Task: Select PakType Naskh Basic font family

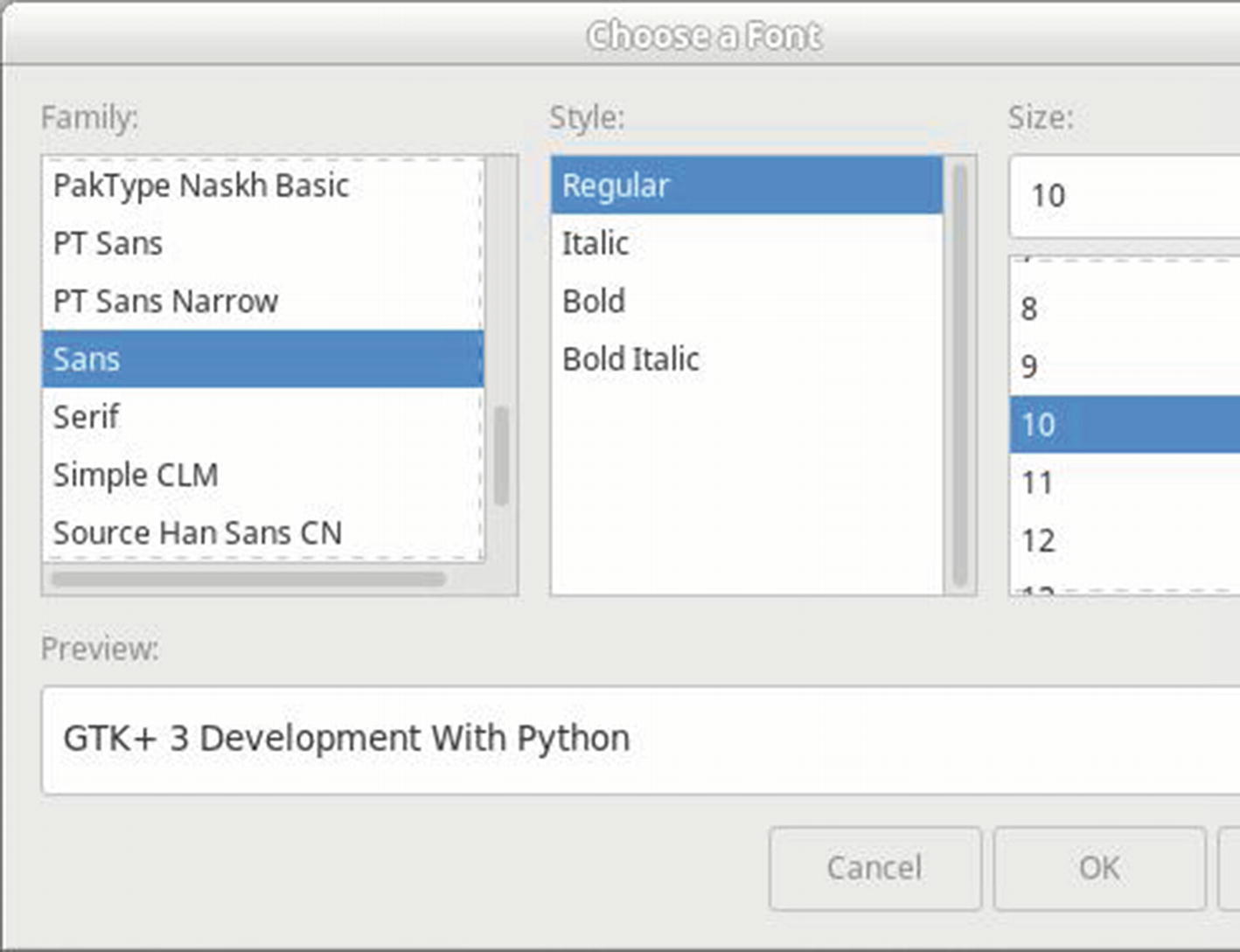Action: point(201,185)
